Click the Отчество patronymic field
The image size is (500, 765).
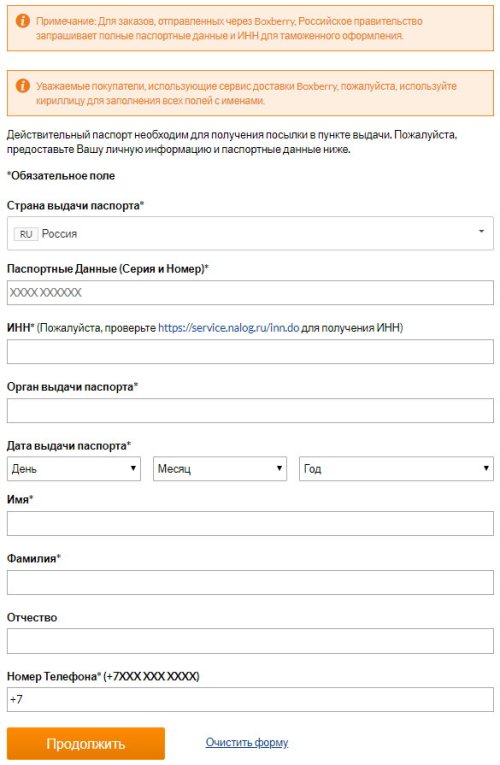tap(250, 641)
